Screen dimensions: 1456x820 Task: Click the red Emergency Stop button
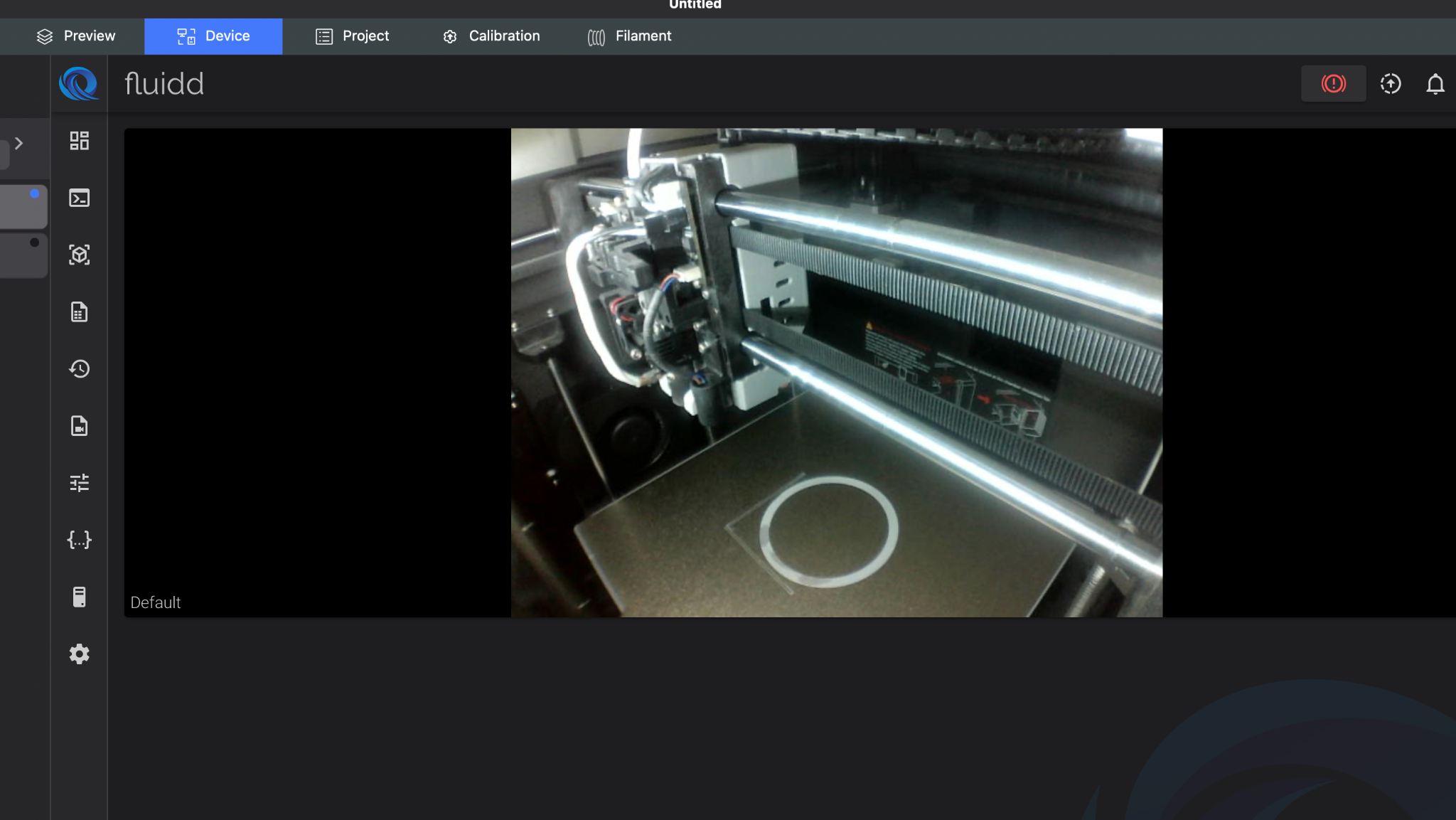[1333, 84]
